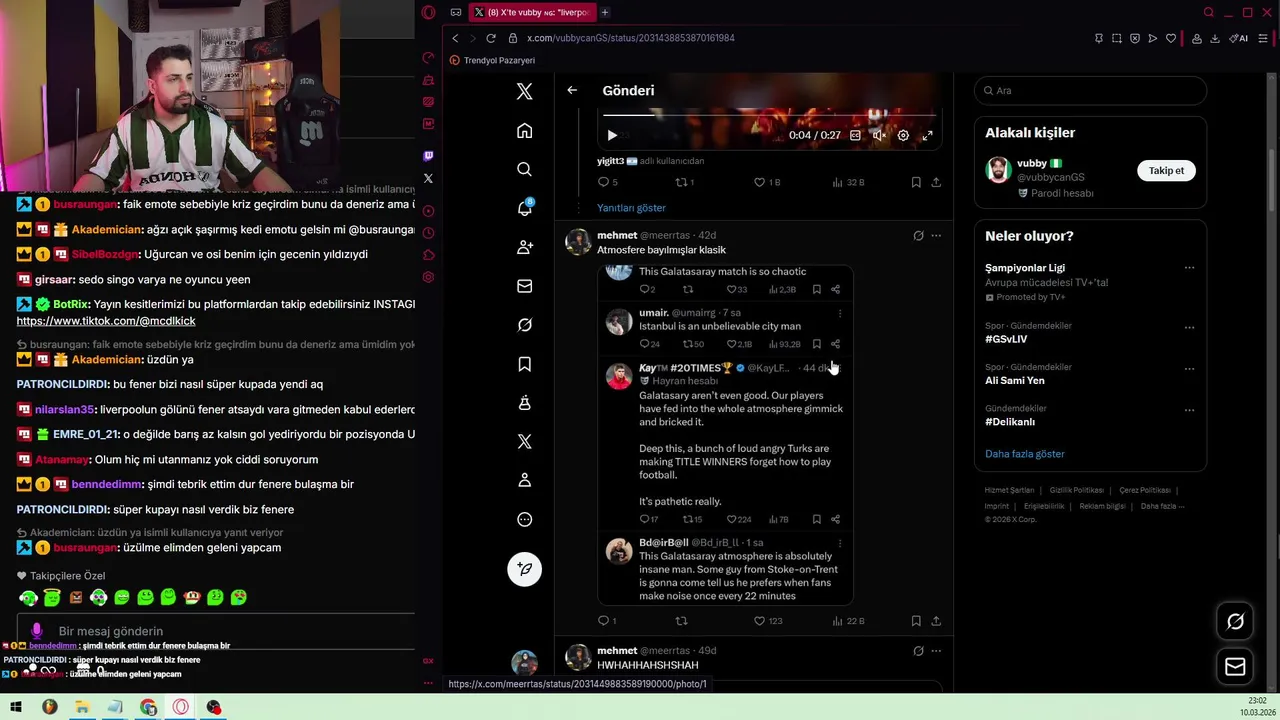Share the top video post
The image size is (1280, 720).
[936, 182]
